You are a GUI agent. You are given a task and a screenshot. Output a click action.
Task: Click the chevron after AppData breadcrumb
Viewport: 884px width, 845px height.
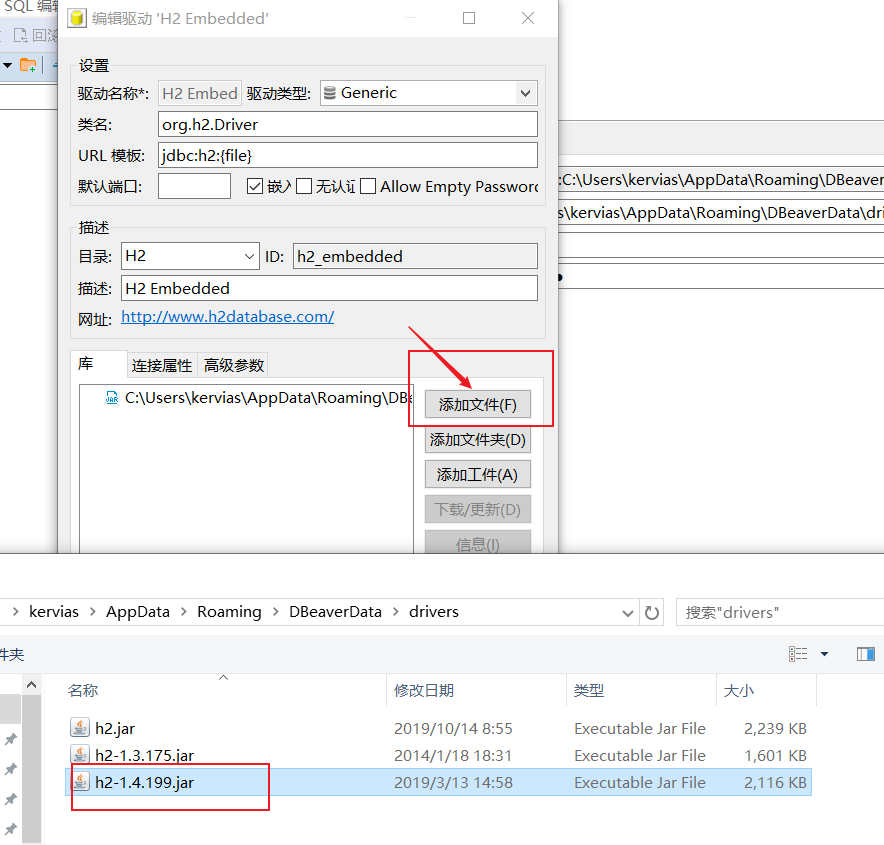point(184,612)
